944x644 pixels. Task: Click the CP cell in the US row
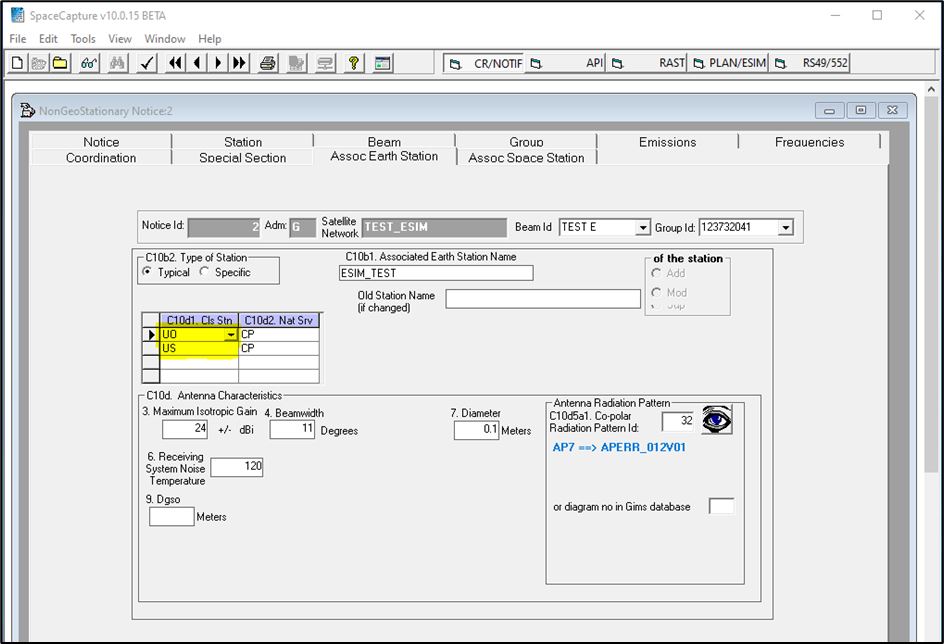point(279,348)
